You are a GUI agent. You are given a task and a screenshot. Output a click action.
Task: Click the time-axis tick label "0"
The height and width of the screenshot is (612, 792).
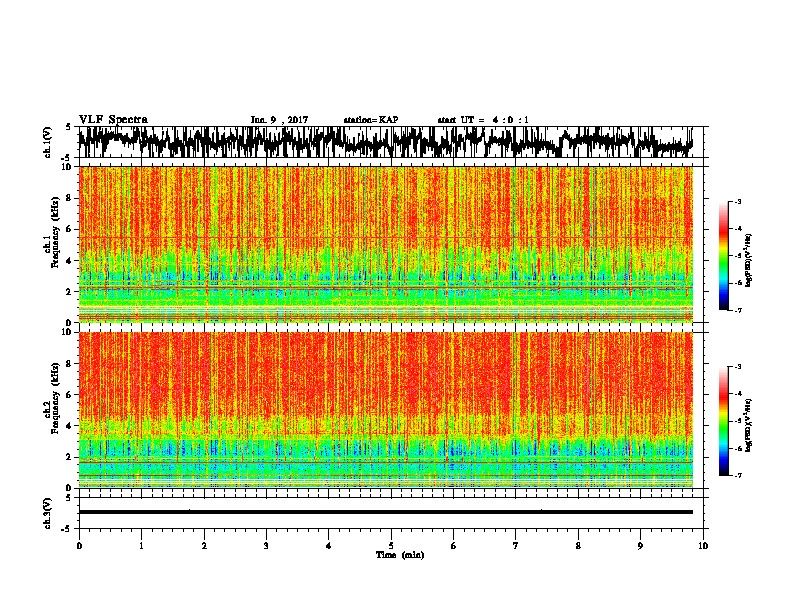pos(79,546)
